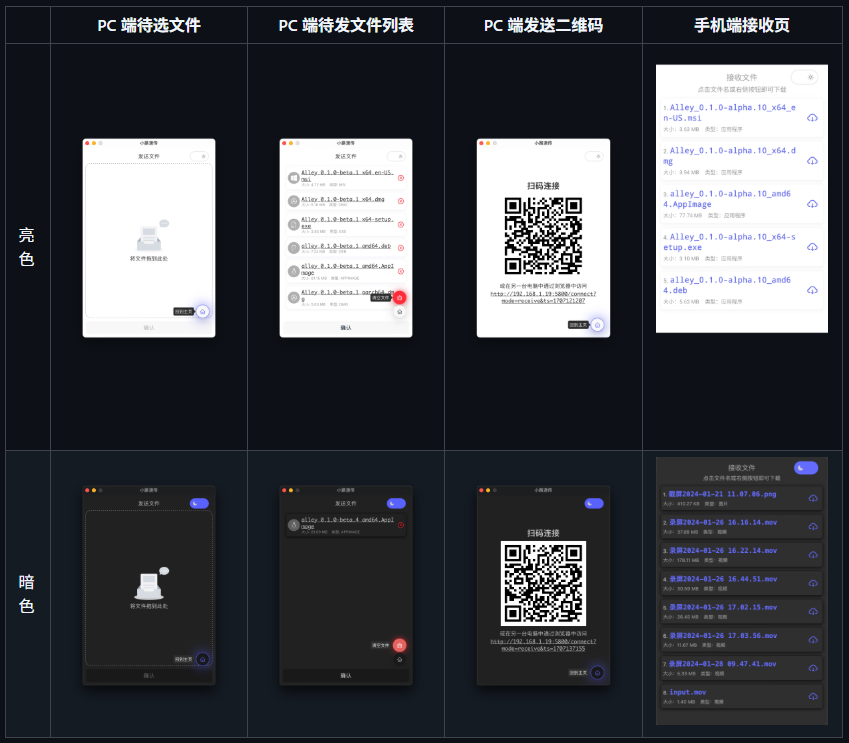Switch off dark mode in the dark QR window

(x=594, y=504)
